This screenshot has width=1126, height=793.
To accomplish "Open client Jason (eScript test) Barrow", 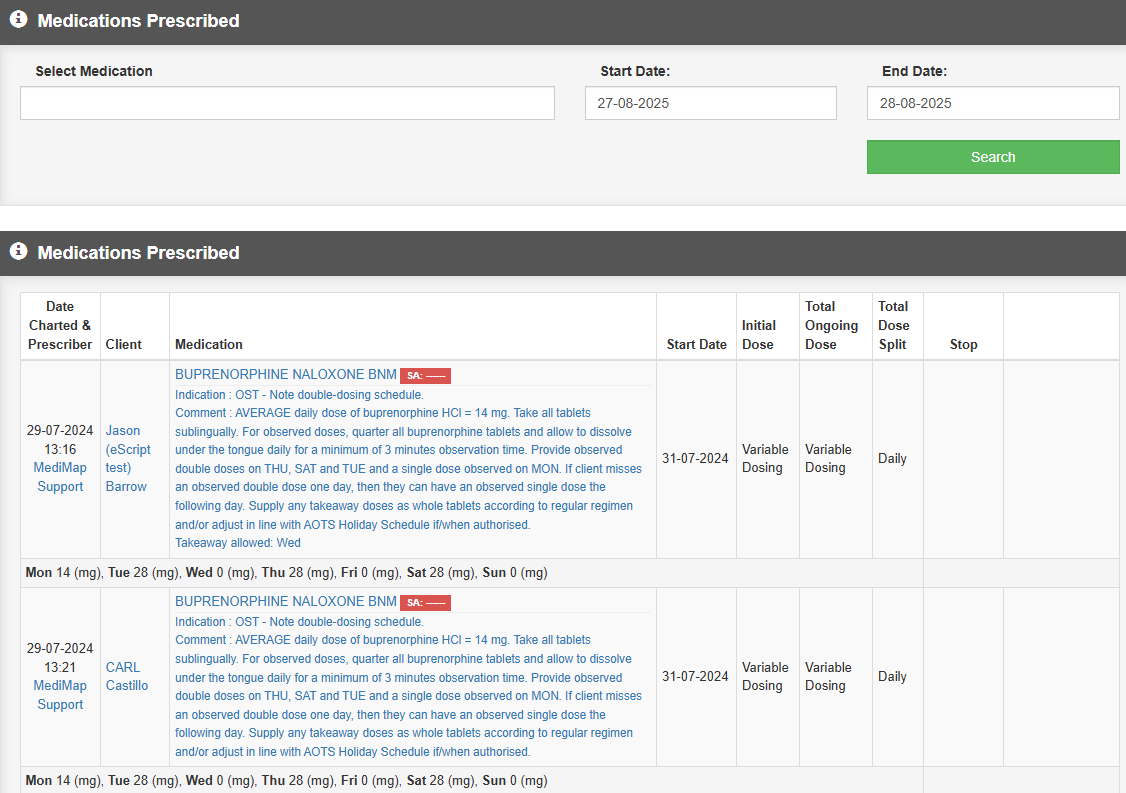I will pyautogui.click(x=126, y=459).
